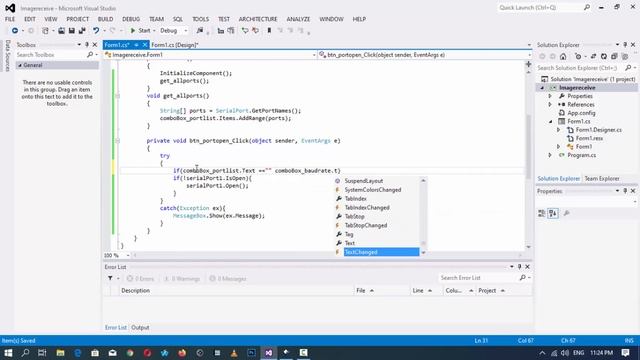Click Alphabetical sort icon in Properties panel

[553, 213]
